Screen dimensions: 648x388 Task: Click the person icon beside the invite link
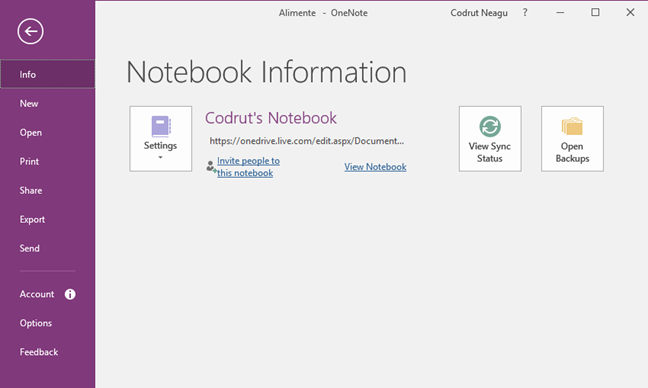[211, 167]
